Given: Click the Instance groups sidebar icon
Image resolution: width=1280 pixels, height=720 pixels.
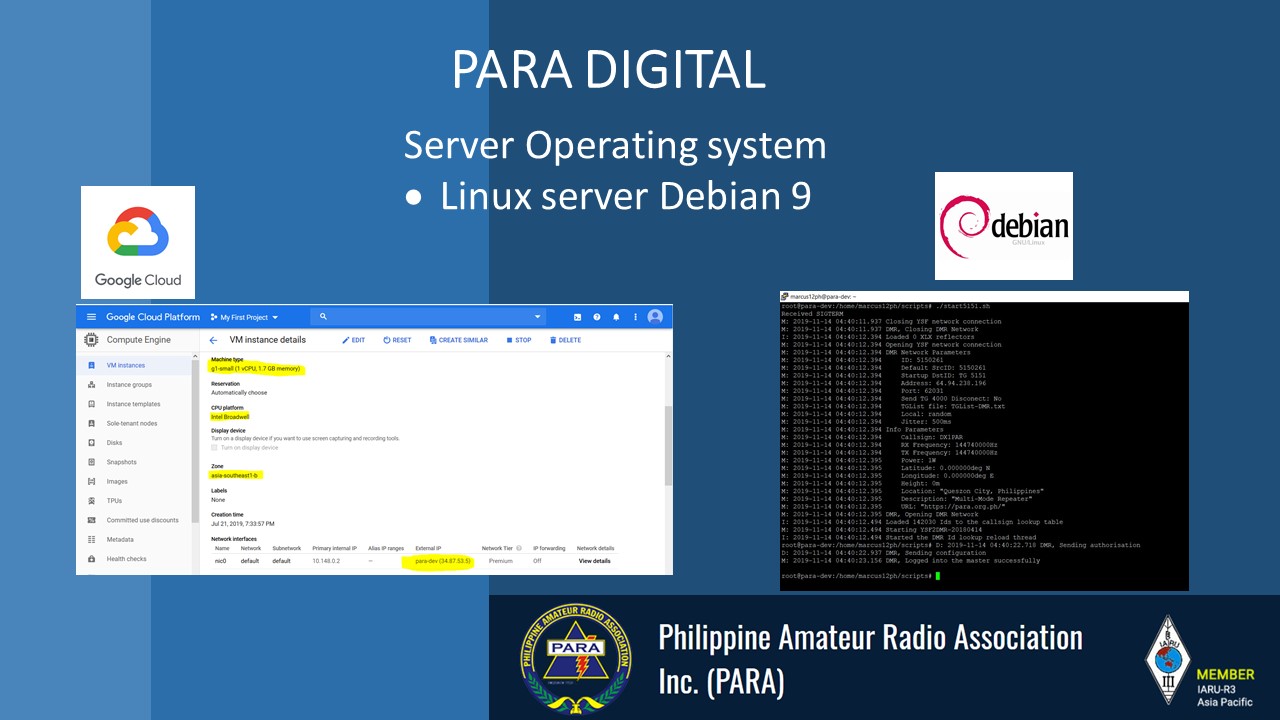Looking at the screenshot, I should [92, 385].
